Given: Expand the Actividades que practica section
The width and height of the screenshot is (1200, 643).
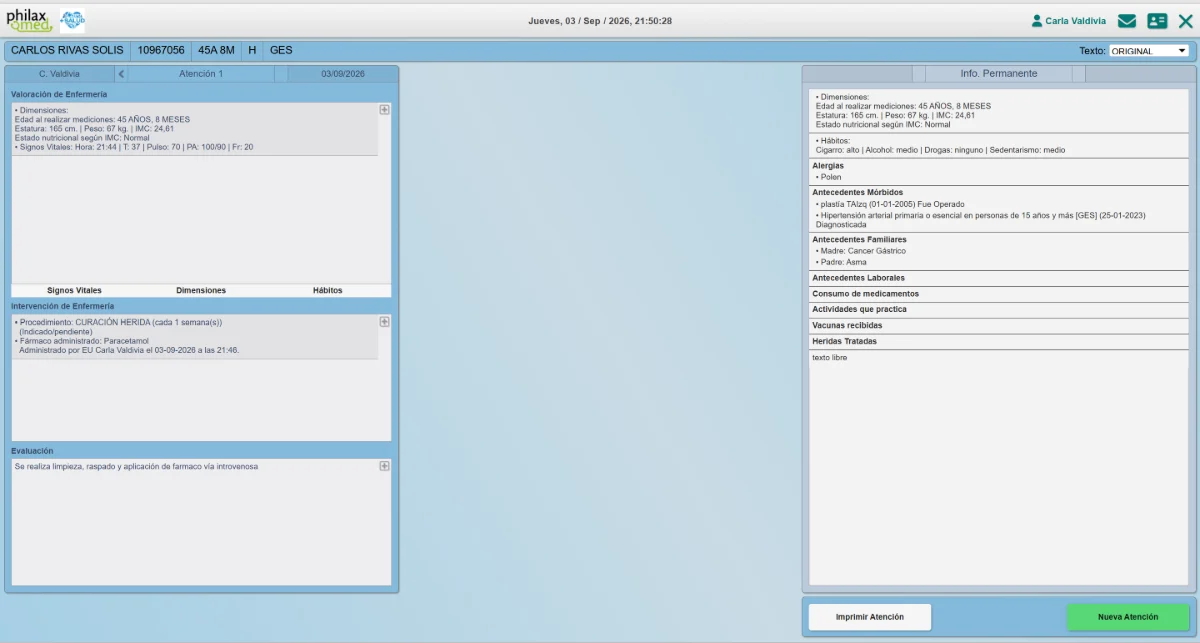Looking at the screenshot, I should (x=999, y=310).
